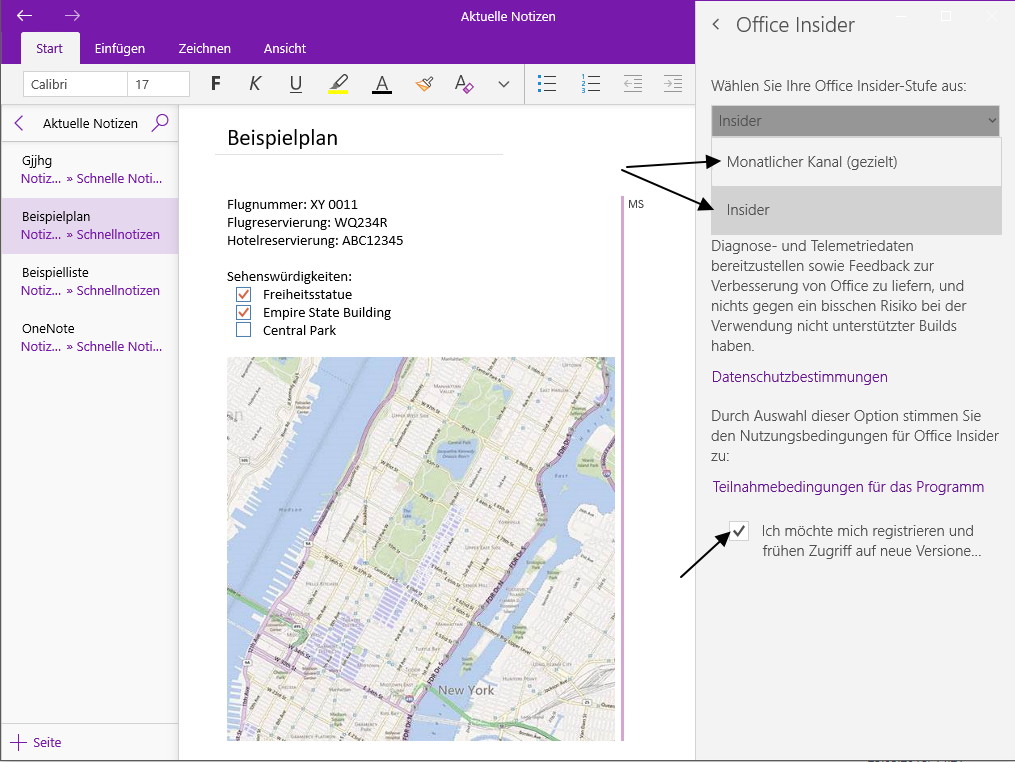
Task: Click the Flugnummer: XY 0011 line
Action: (292, 205)
